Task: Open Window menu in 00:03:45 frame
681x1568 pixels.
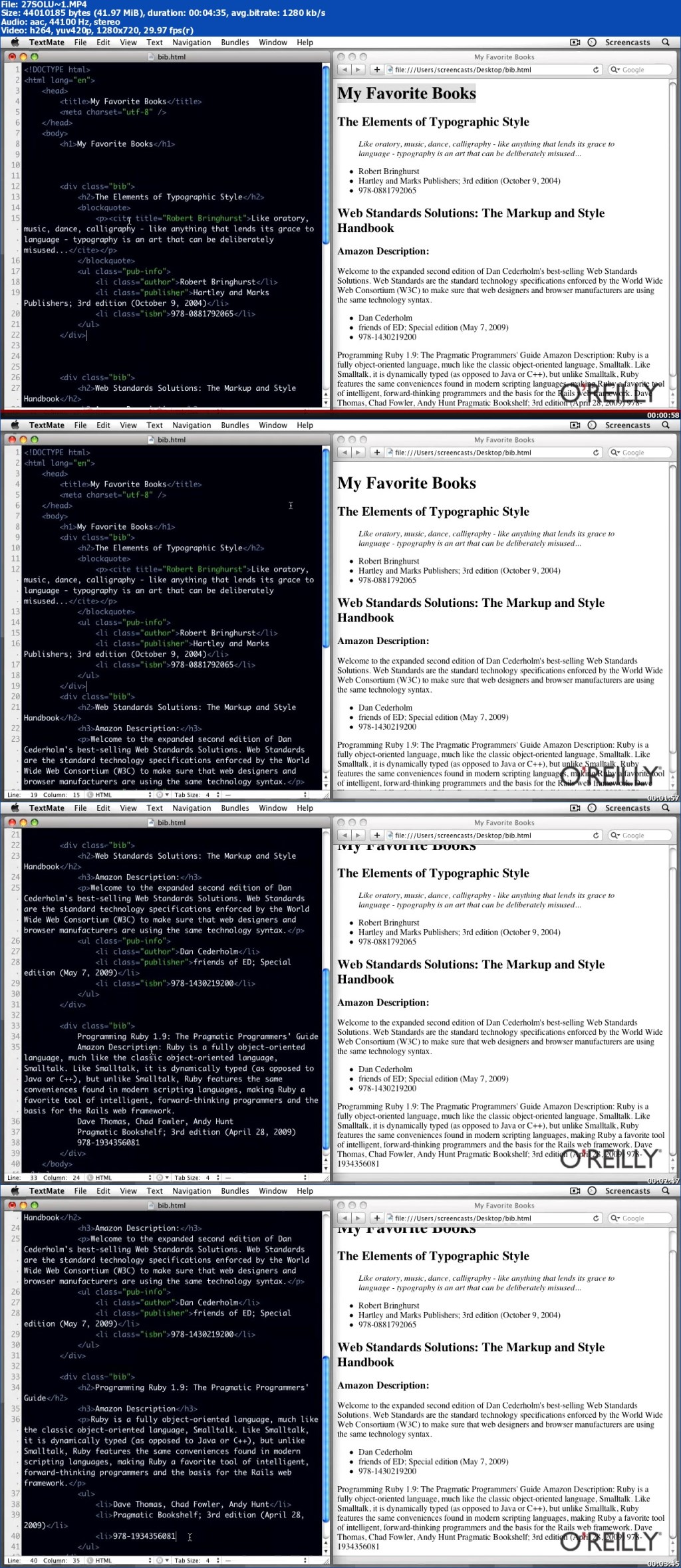Action: (x=273, y=1191)
